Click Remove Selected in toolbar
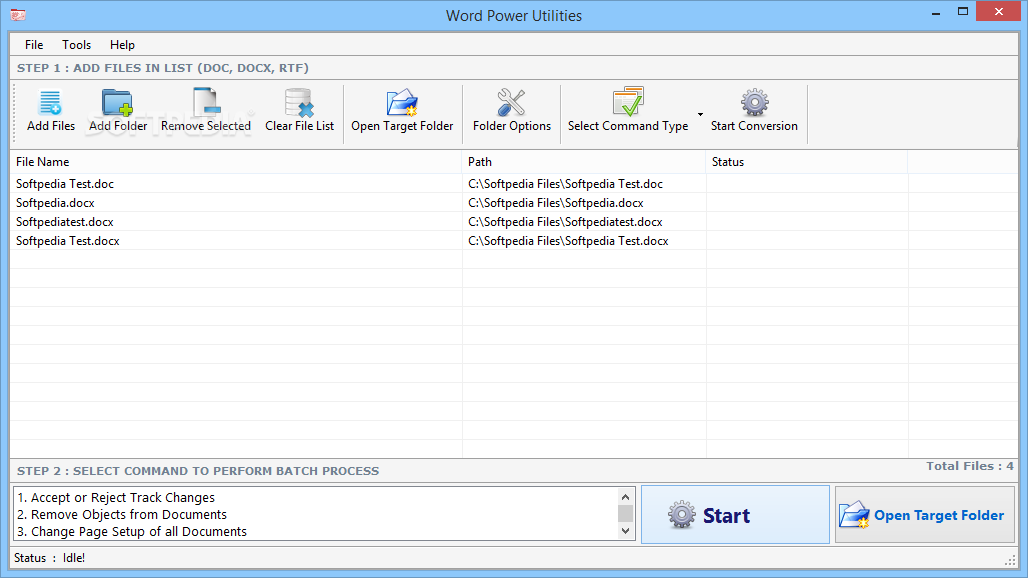1028x578 pixels. [206, 111]
